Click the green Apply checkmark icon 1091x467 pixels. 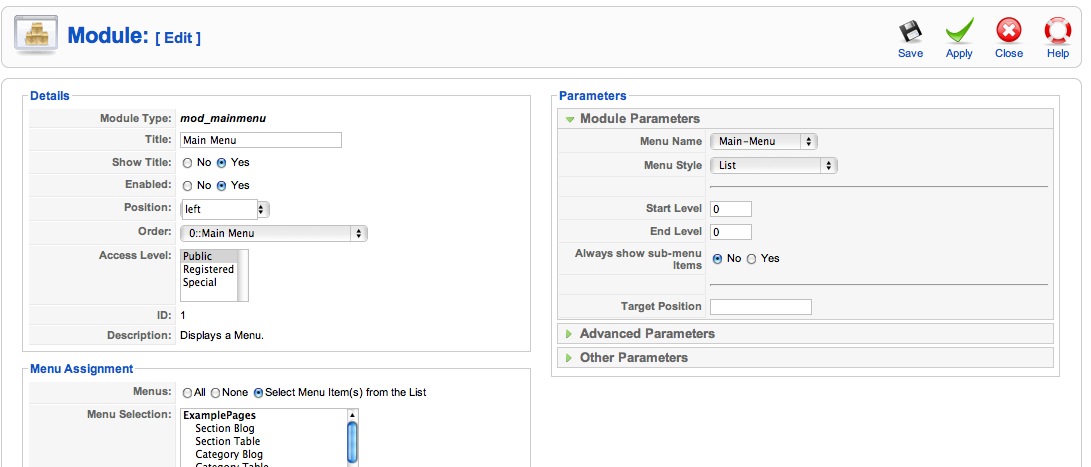(959, 32)
